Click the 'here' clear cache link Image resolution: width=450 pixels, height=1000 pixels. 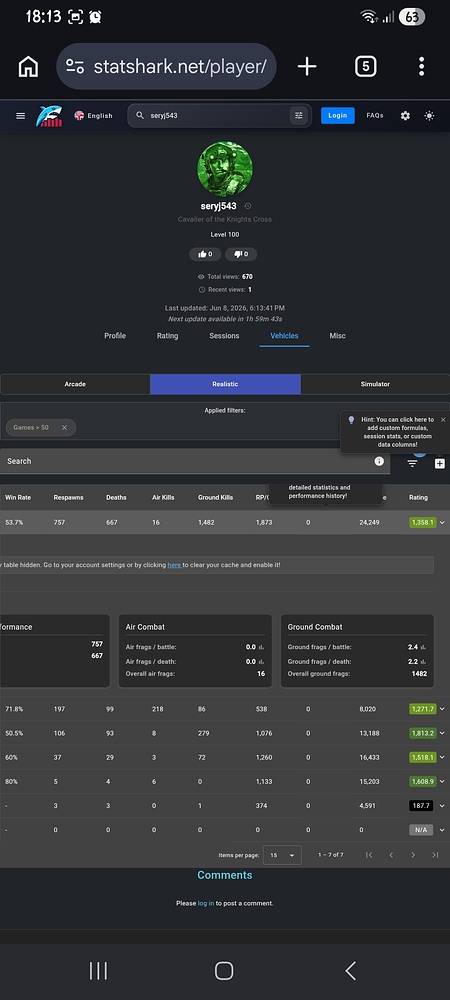click(174, 565)
